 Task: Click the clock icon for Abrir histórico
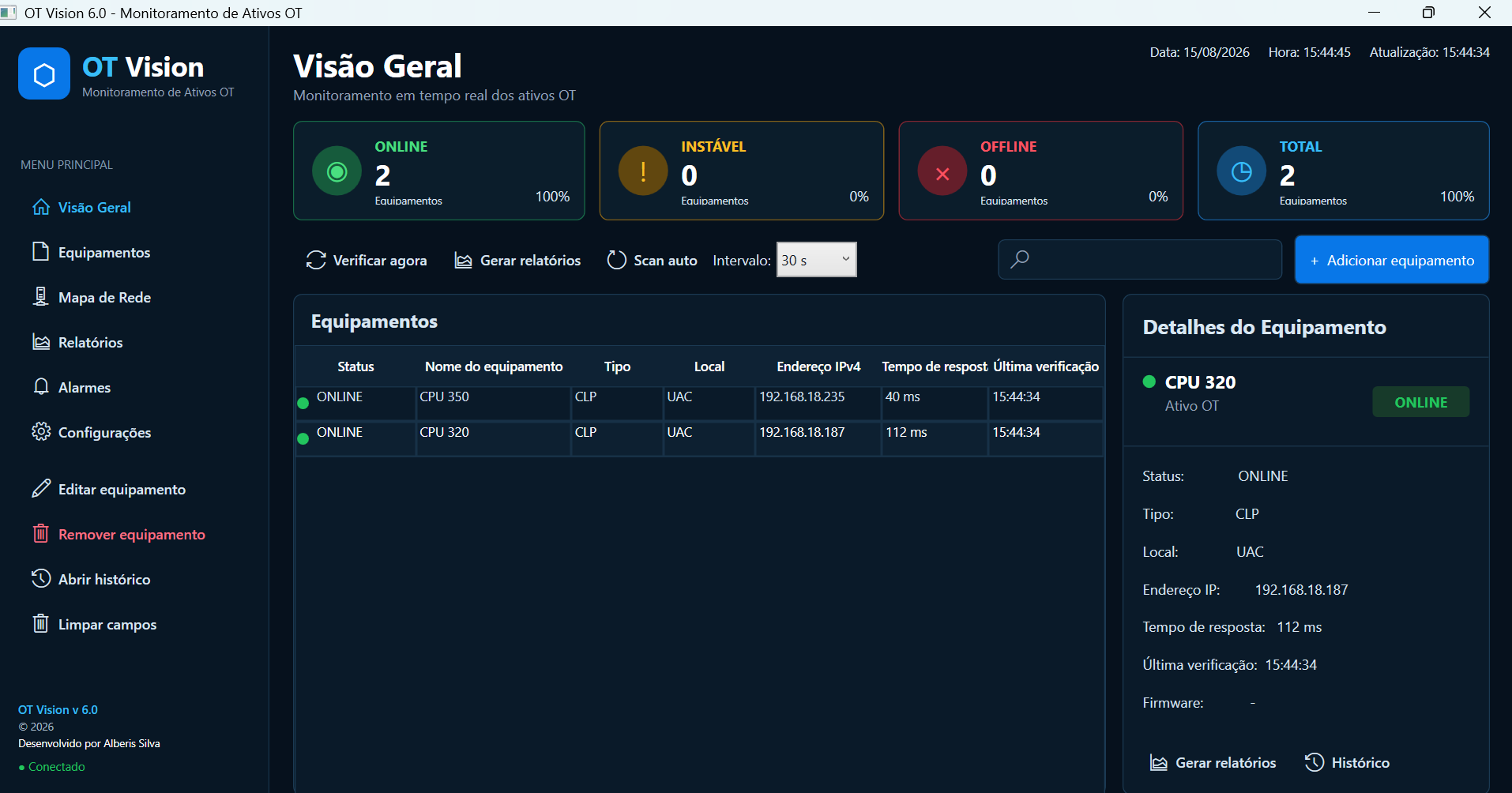41,578
